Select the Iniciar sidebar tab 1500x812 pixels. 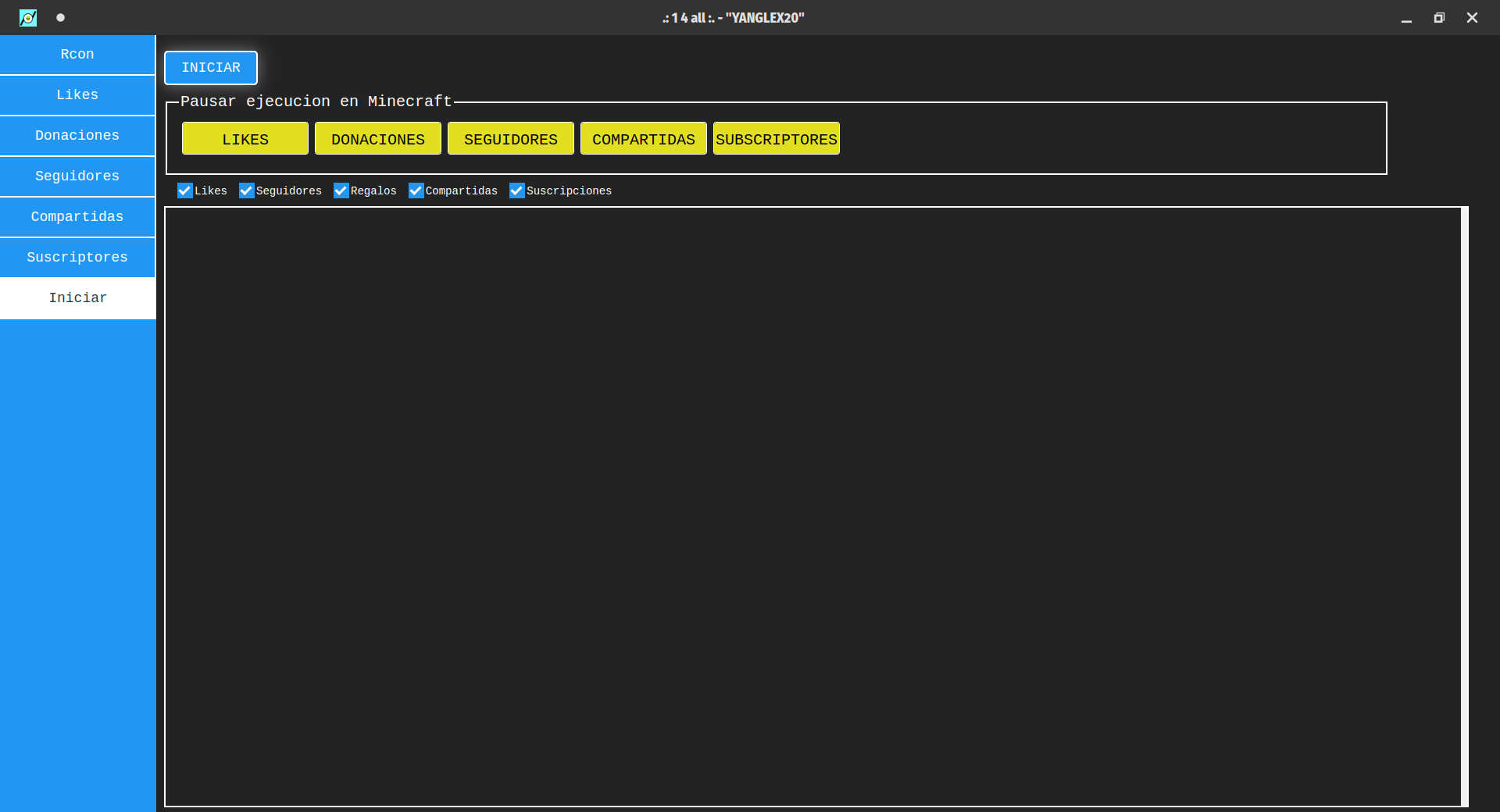77,298
